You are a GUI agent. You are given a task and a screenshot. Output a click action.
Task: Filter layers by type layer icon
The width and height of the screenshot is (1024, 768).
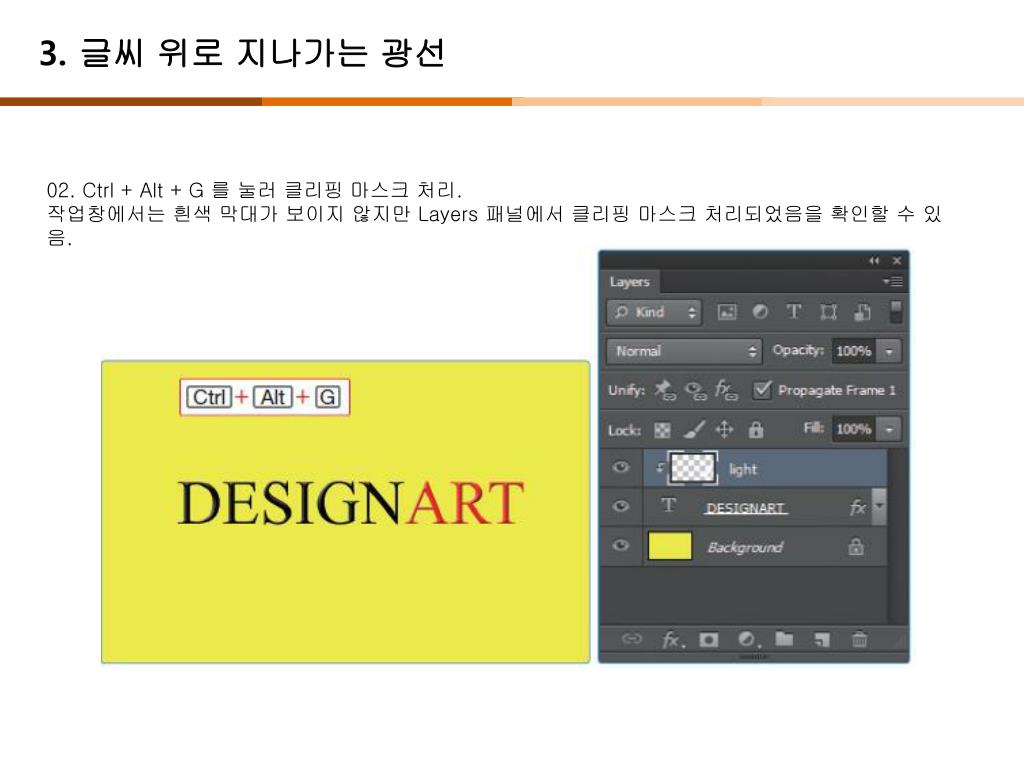click(793, 312)
